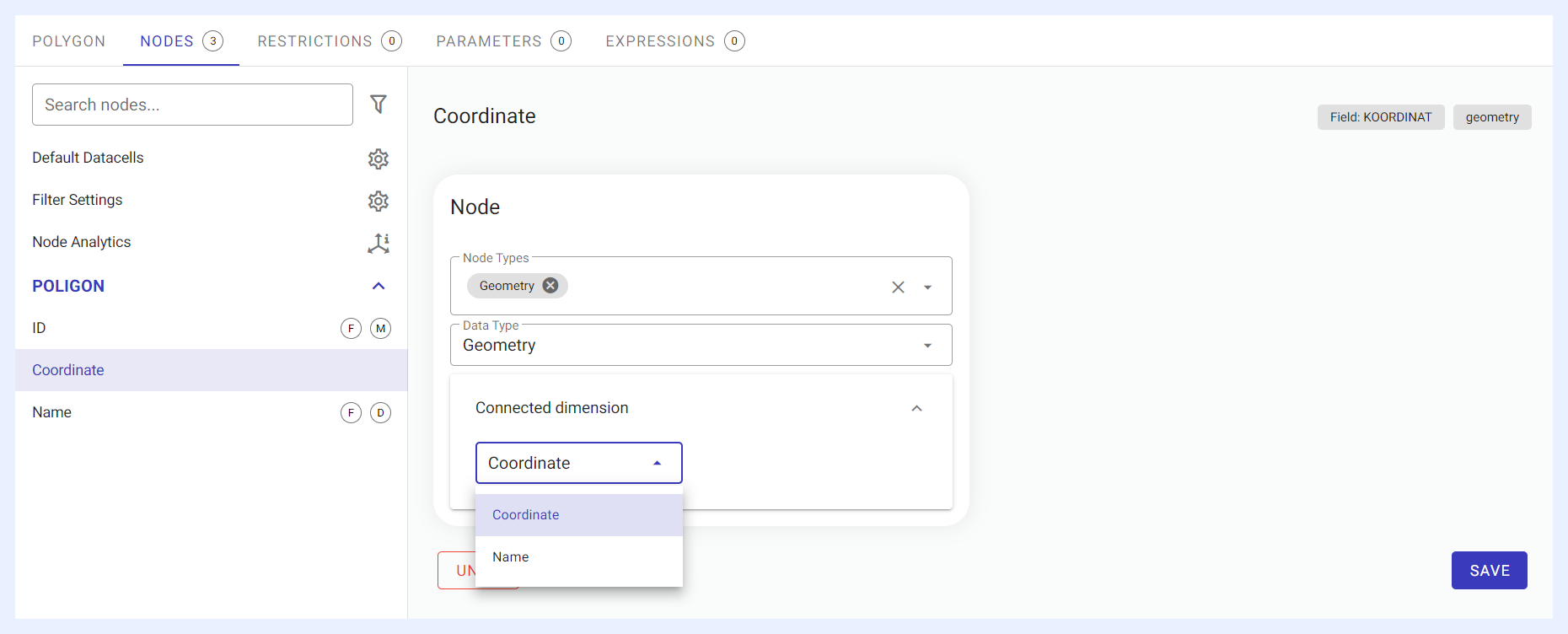Remove the Geometry chip from Node Types
This screenshot has height=634, width=1568.
pyautogui.click(x=550, y=286)
